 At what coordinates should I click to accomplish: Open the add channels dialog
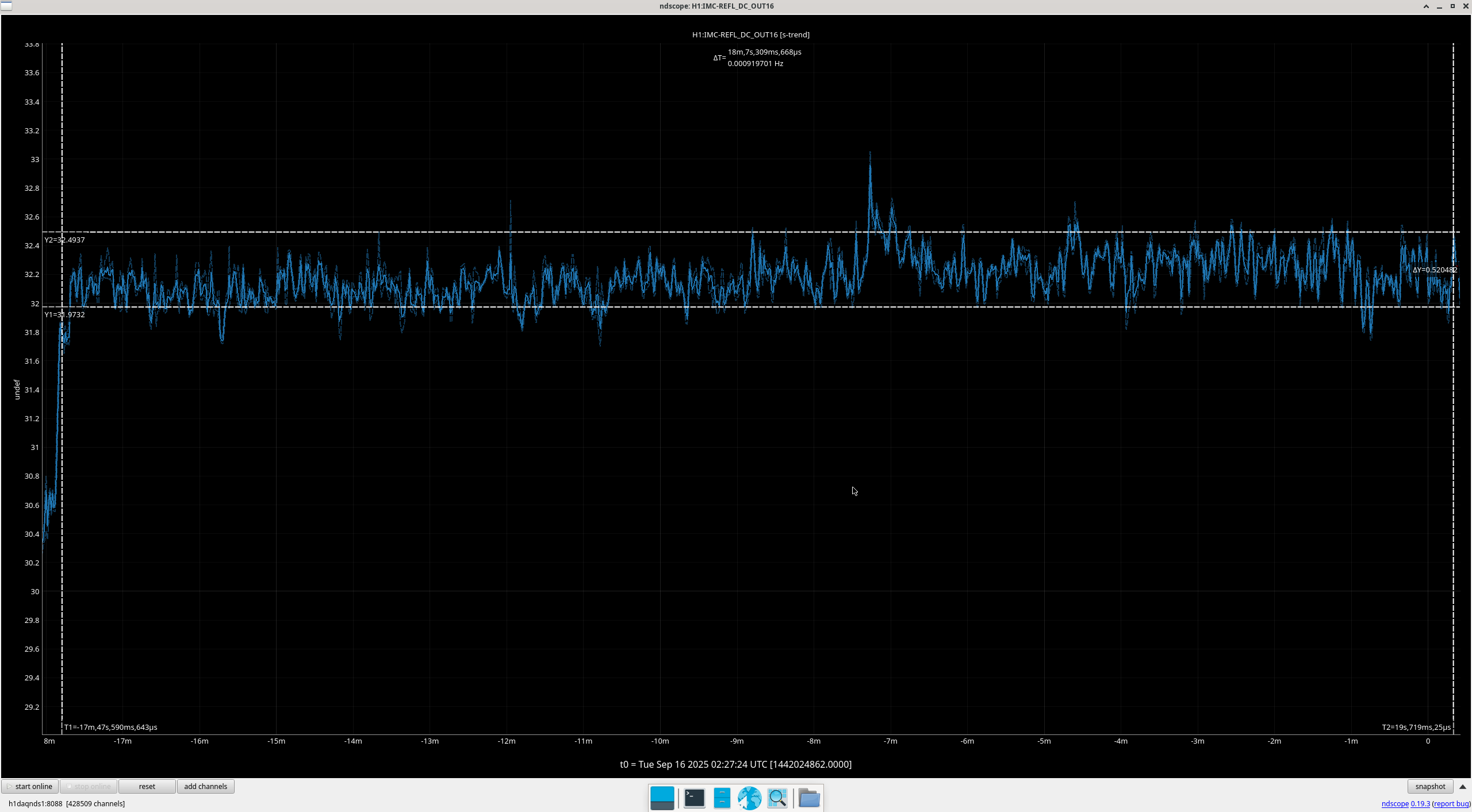coord(205,786)
